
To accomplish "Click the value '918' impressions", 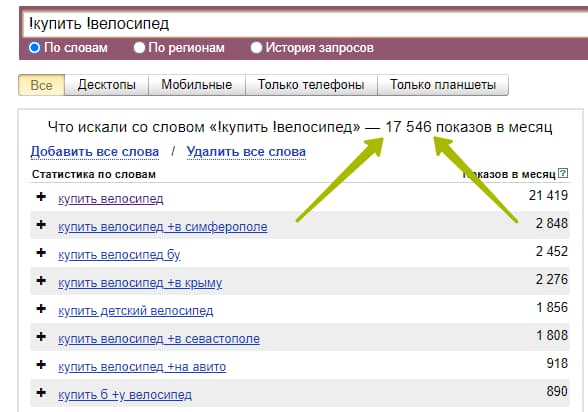I will coord(557,363).
